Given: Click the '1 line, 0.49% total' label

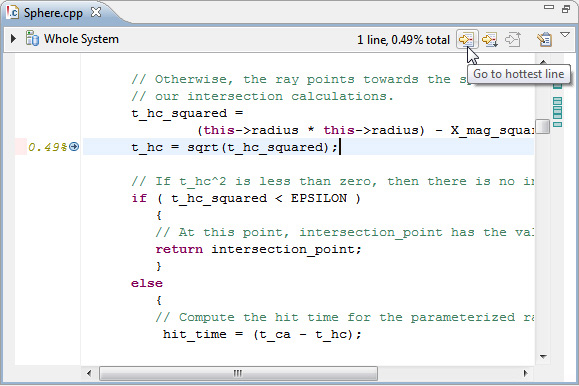Looking at the screenshot, I should coord(403,40).
